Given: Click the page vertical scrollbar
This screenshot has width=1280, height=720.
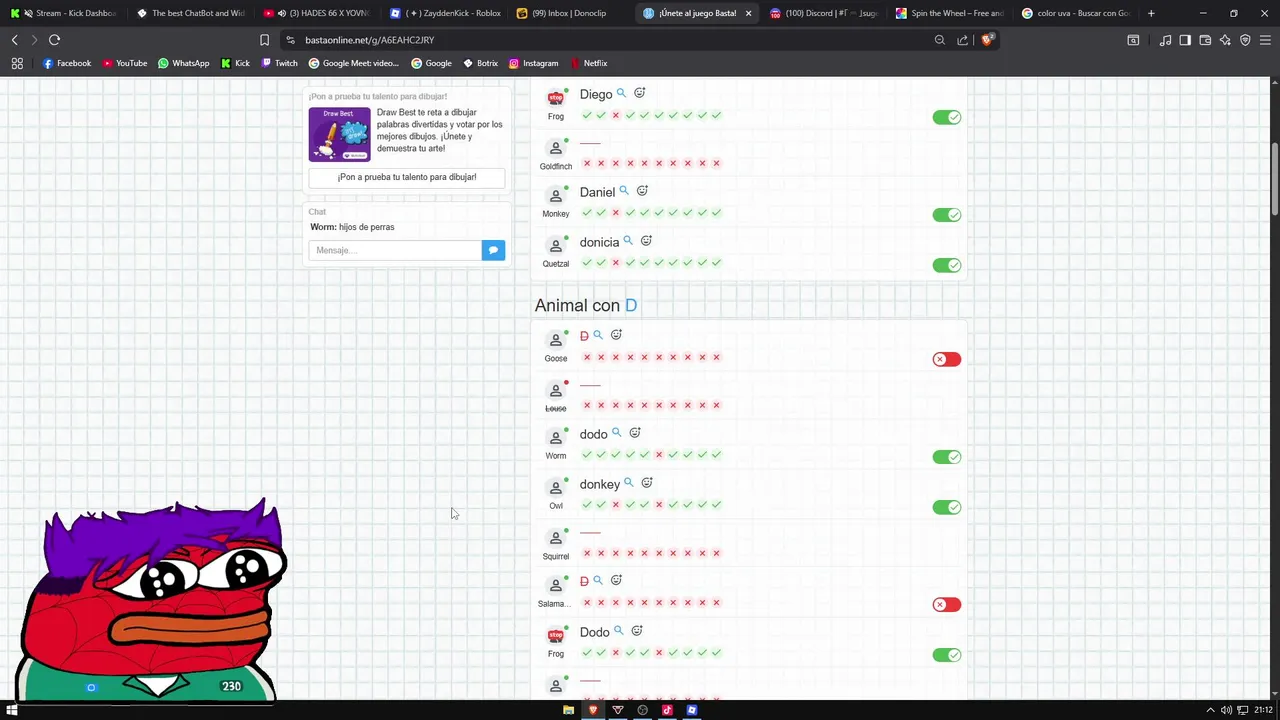Looking at the screenshot, I should [x=1275, y=180].
